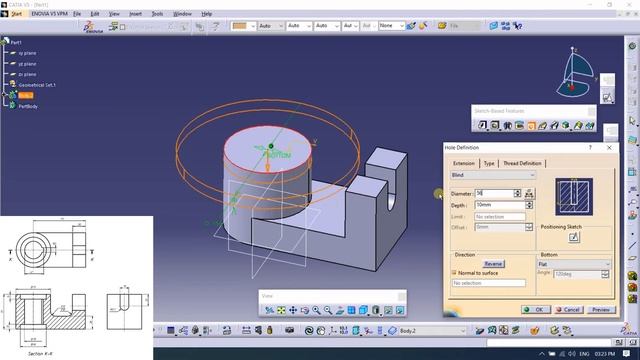Select PartBody in the tree
The image size is (640, 360).
click(28, 106)
